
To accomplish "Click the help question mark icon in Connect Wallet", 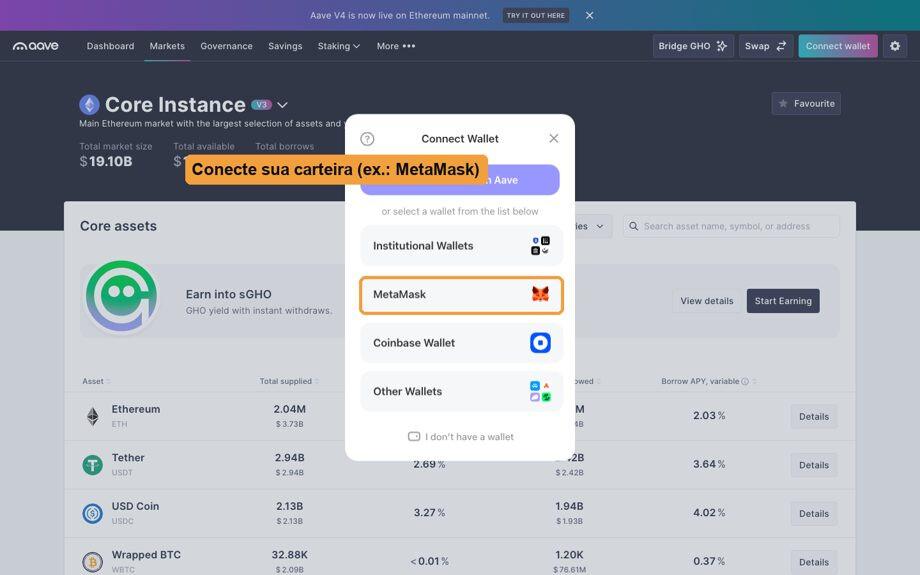I will tap(367, 138).
